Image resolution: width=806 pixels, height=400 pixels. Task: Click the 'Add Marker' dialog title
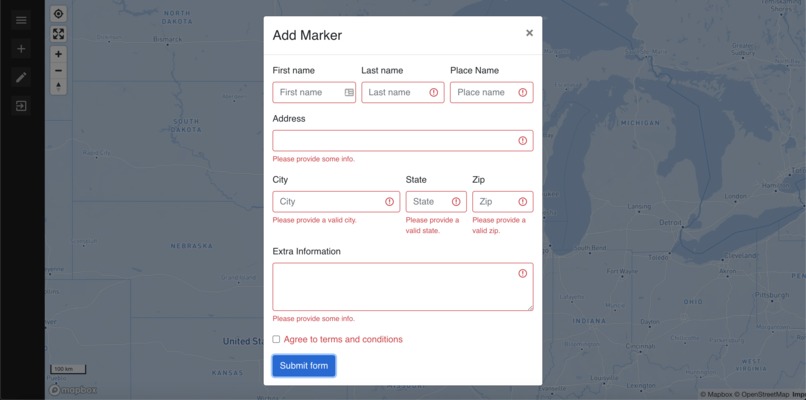307,35
